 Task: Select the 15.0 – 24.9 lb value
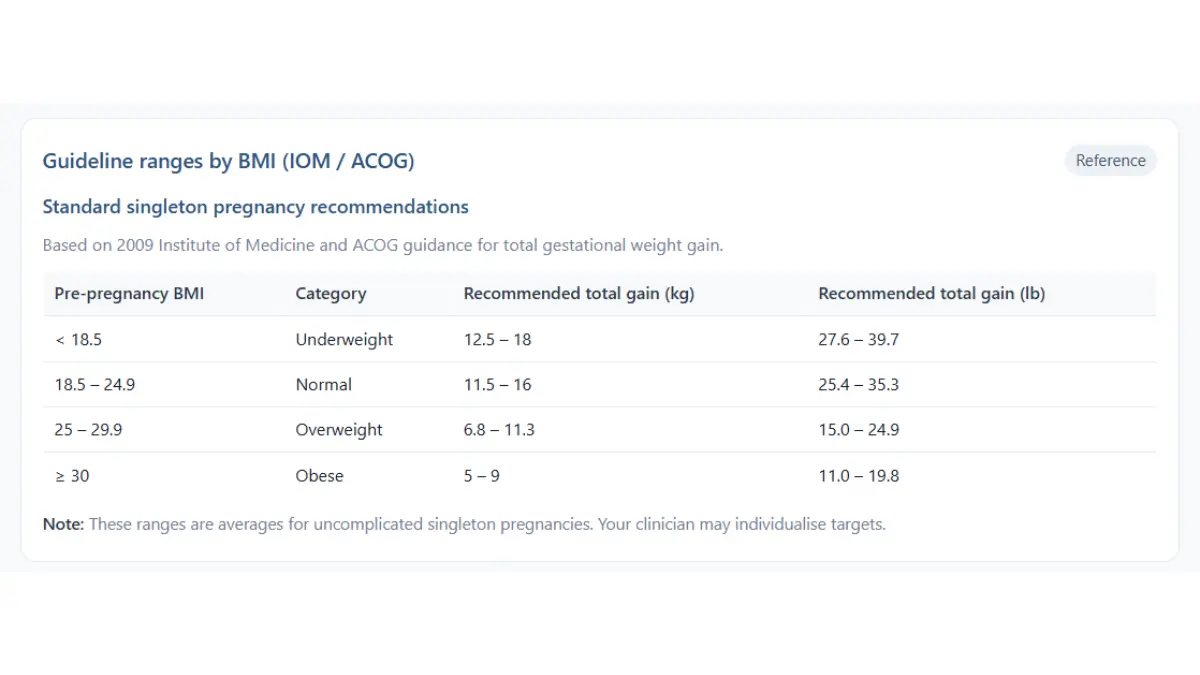click(x=859, y=430)
